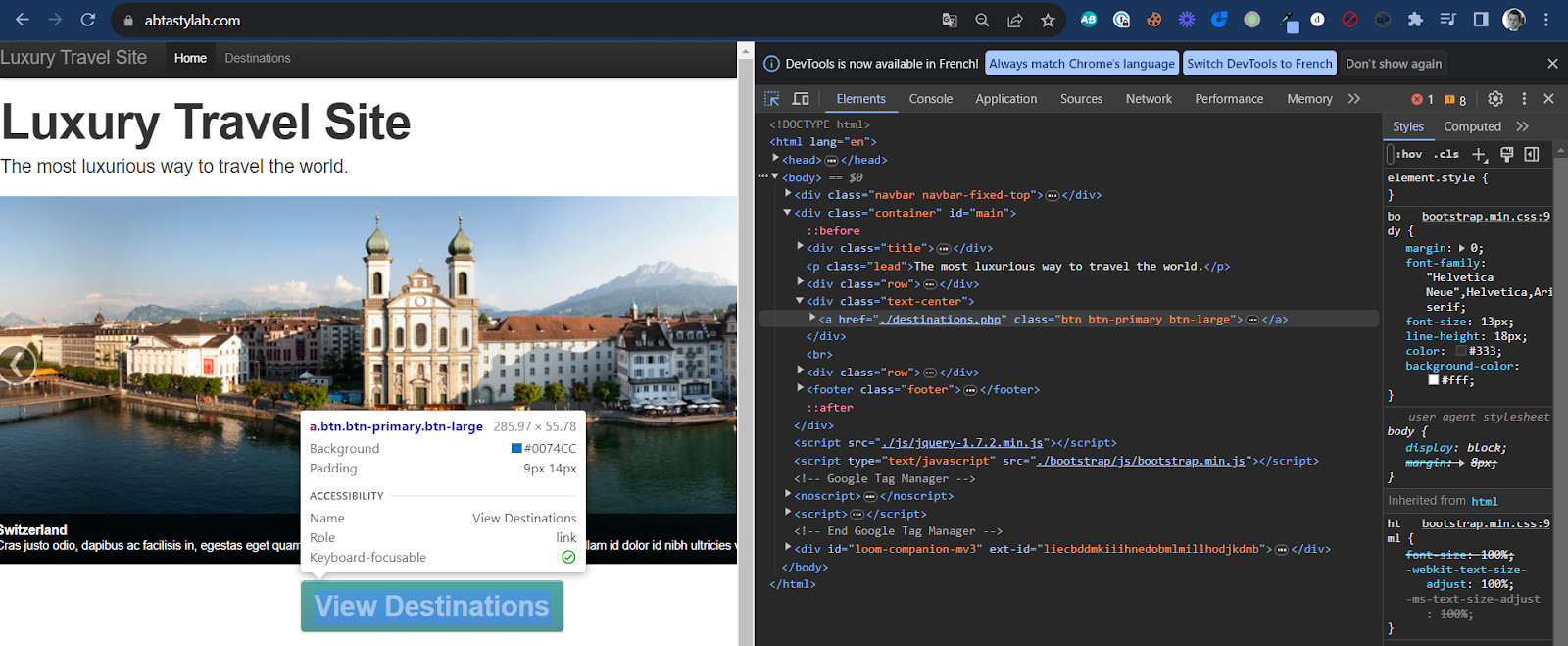Go back with the browser back arrow
The width and height of the screenshot is (1568, 646).
point(23,20)
